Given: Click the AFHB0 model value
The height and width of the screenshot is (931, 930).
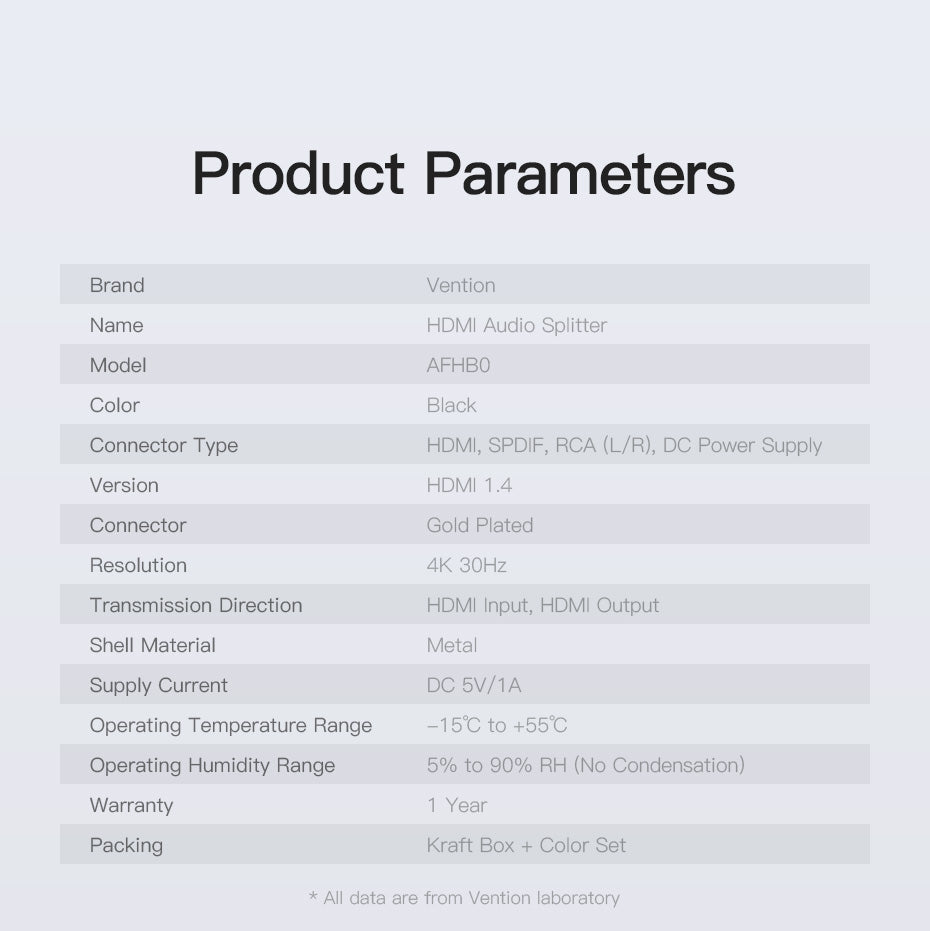Looking at the screenshot, I should coord(458,365).
